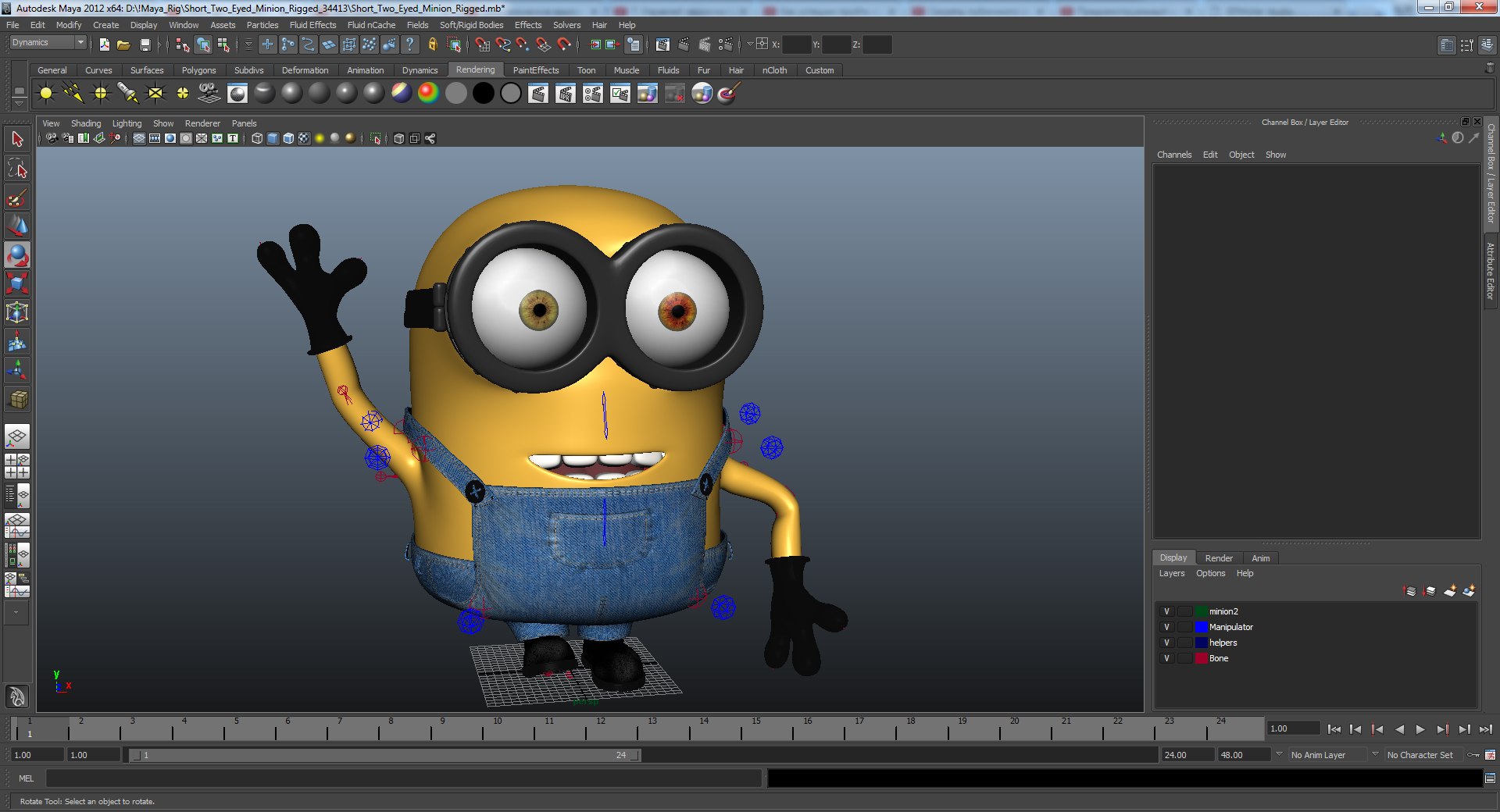The image size is (1500, 812).
Task: Open the Anim Layer dropdown arrow
Action: 1279,754
